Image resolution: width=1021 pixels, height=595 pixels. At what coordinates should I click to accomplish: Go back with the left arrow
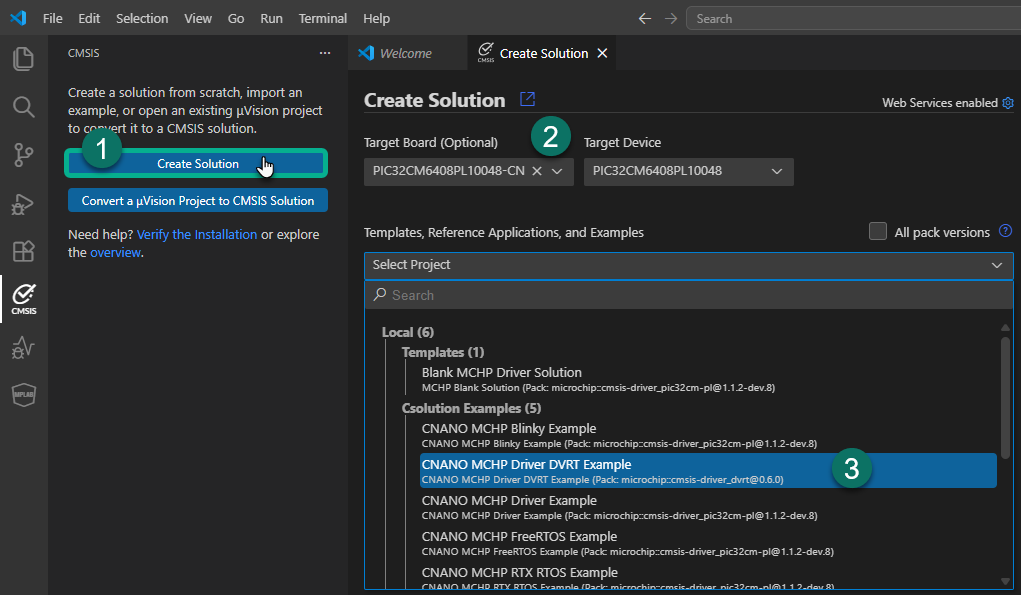click(645, 19)
